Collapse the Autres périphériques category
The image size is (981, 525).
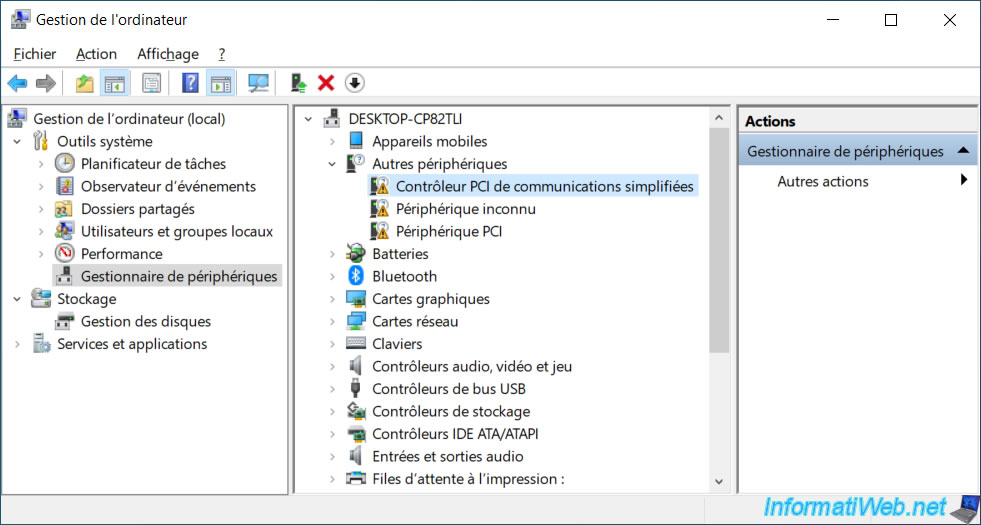(333, 164)
